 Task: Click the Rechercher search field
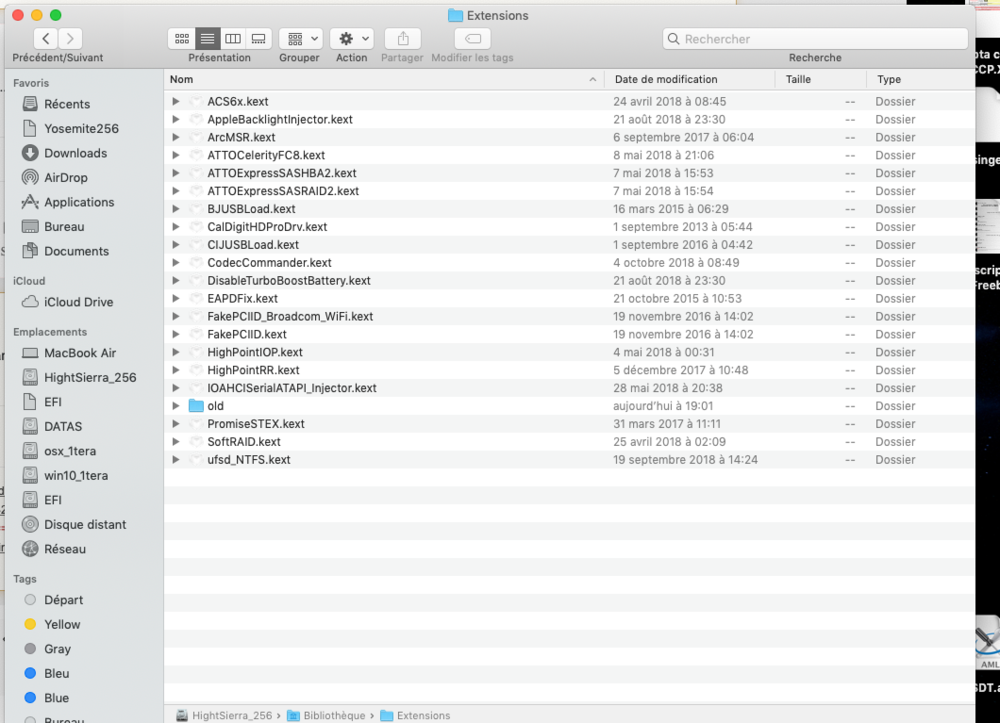click(x=815, y=39)
